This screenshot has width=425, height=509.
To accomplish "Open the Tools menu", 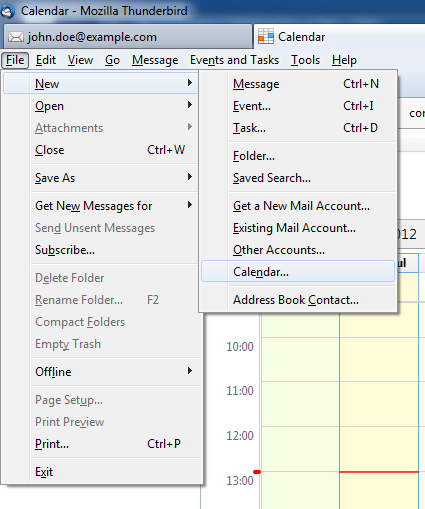I will [305, 60].
